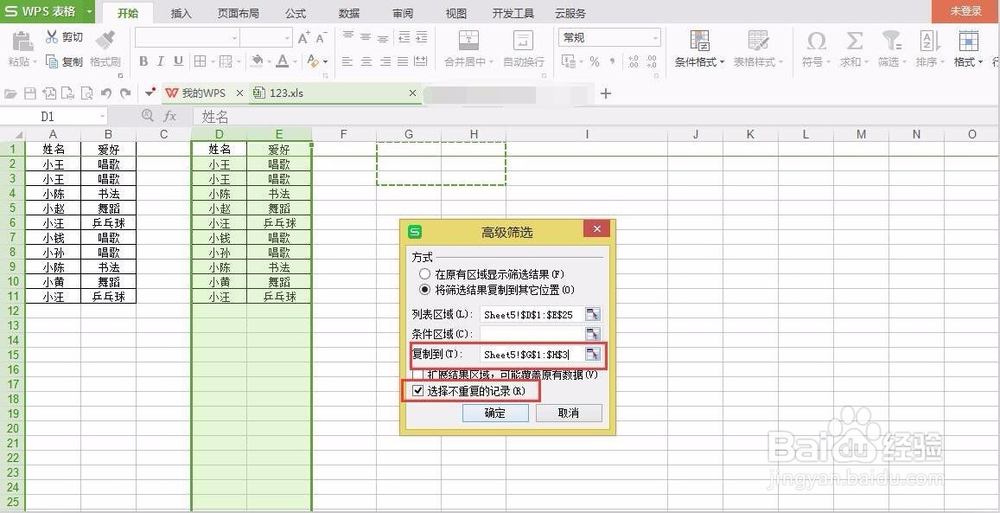Click 取消 in the 高级筛选 dialog
Viewport: 1000px width, 513px height.
[568, 413]
